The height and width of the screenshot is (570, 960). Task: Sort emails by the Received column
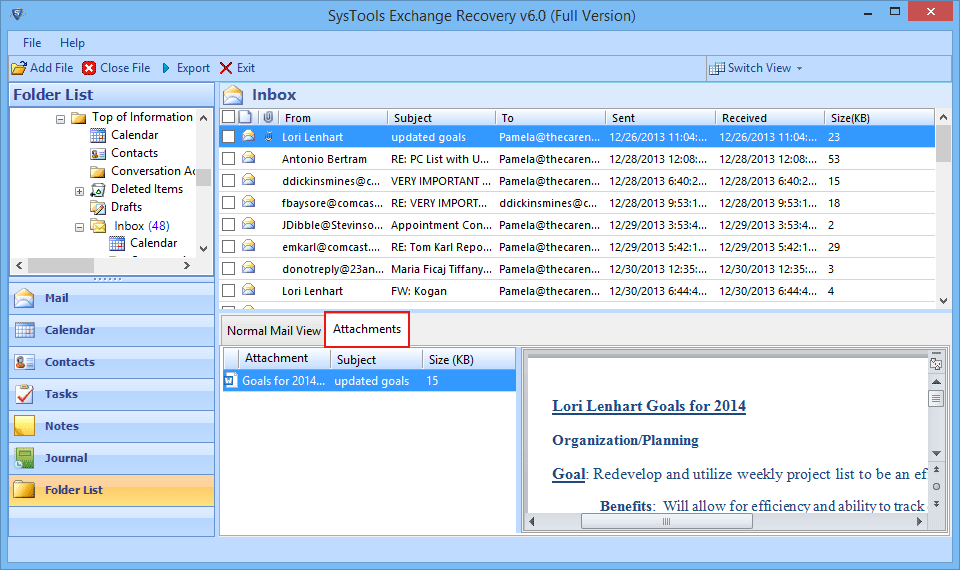[x=770, y=118]
